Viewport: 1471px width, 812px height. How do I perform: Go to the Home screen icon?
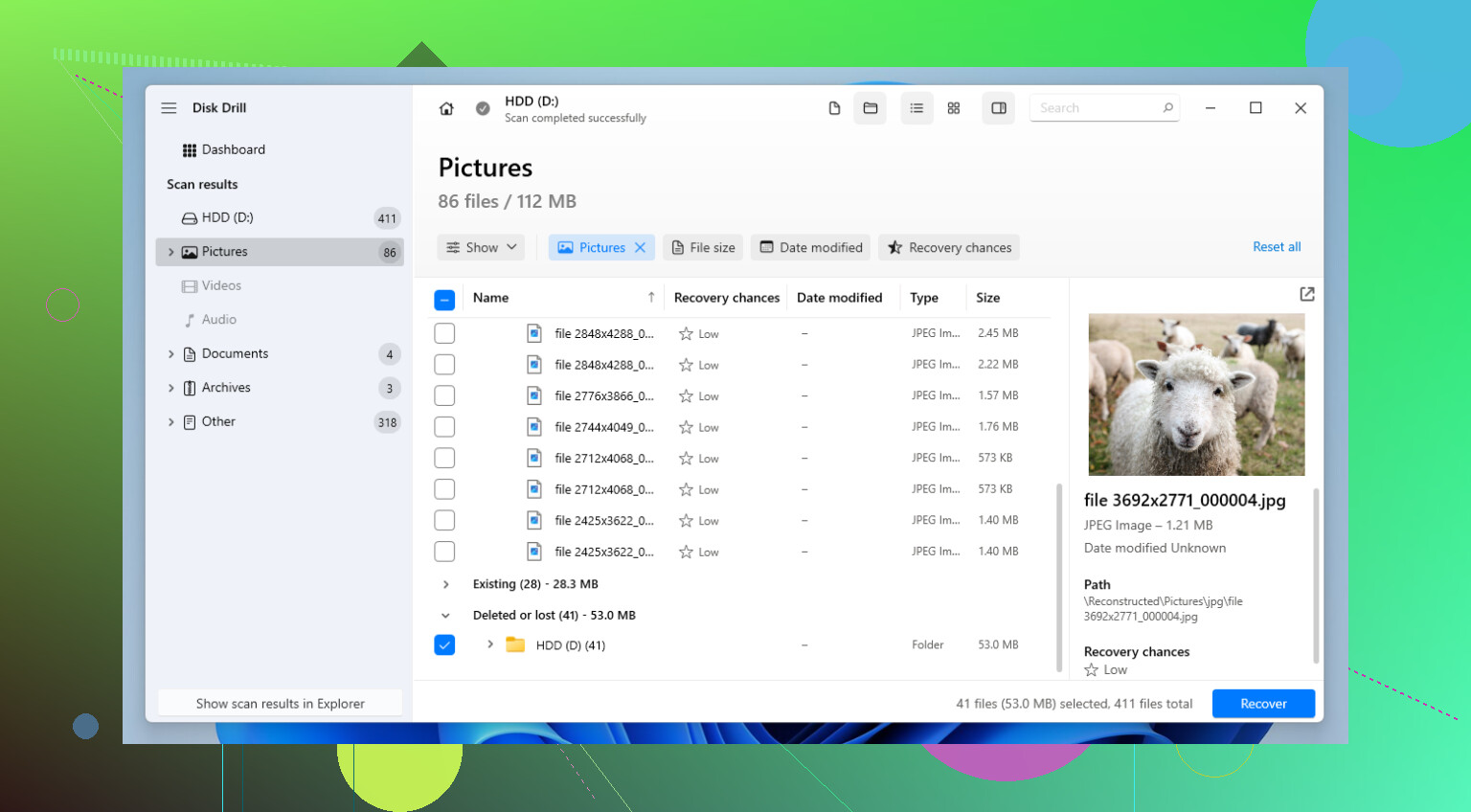(x=446, y=108)
